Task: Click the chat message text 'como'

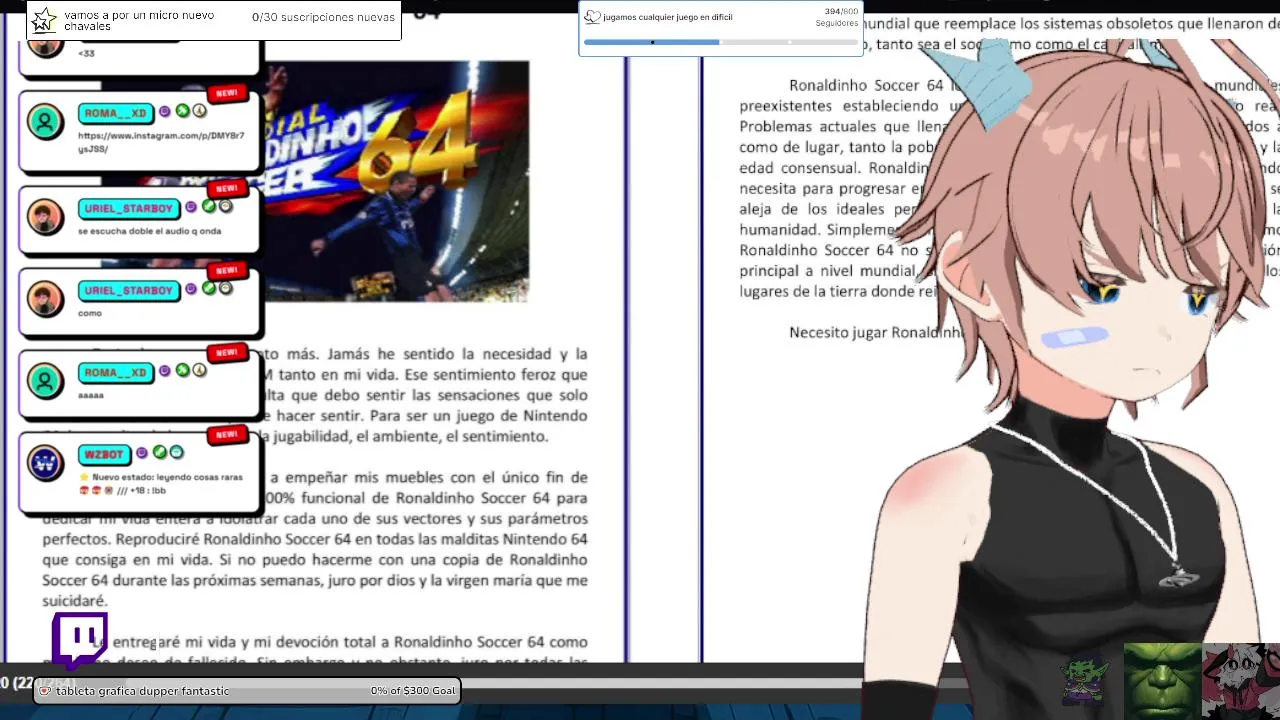Action: 90,313
